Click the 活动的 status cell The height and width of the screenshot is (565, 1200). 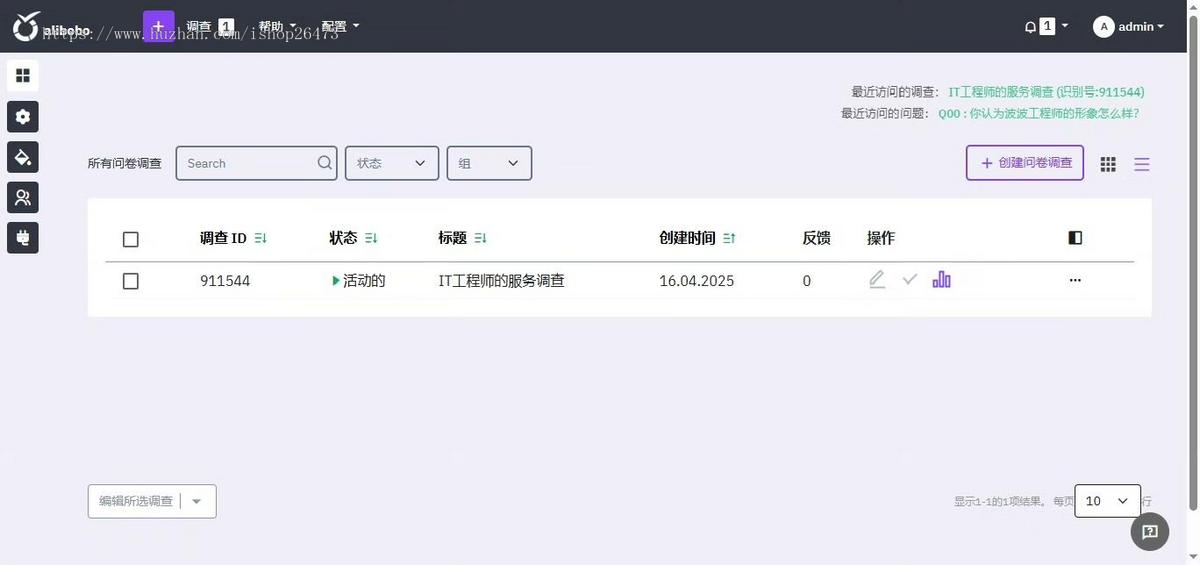358,281
